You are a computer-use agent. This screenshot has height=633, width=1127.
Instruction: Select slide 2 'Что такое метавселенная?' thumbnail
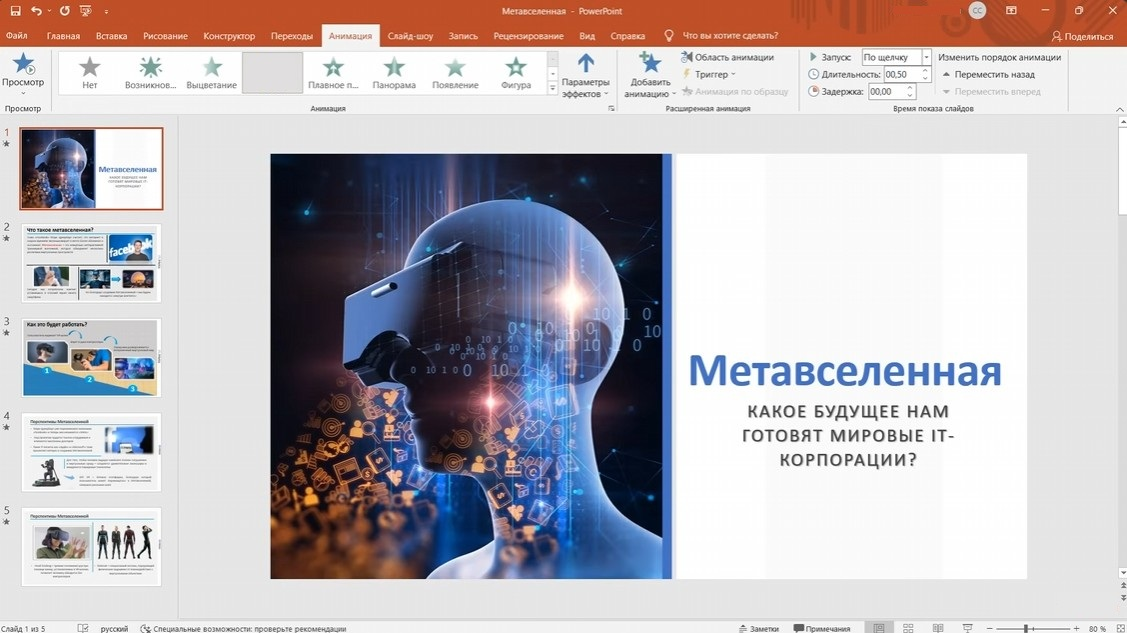pos(91,263)
